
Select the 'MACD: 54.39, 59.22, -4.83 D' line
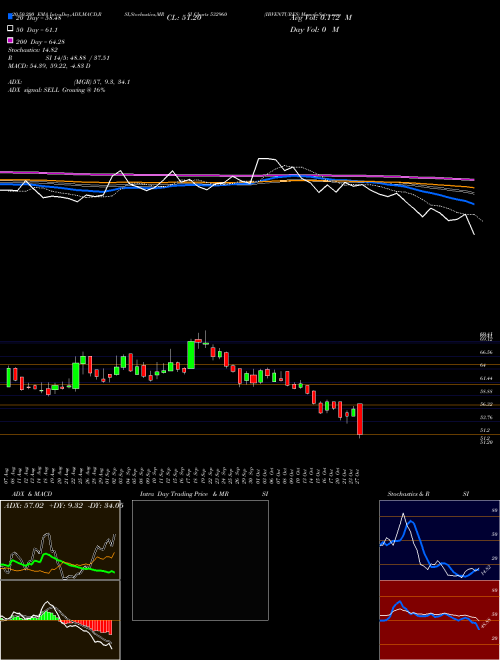tap(49, 66)
